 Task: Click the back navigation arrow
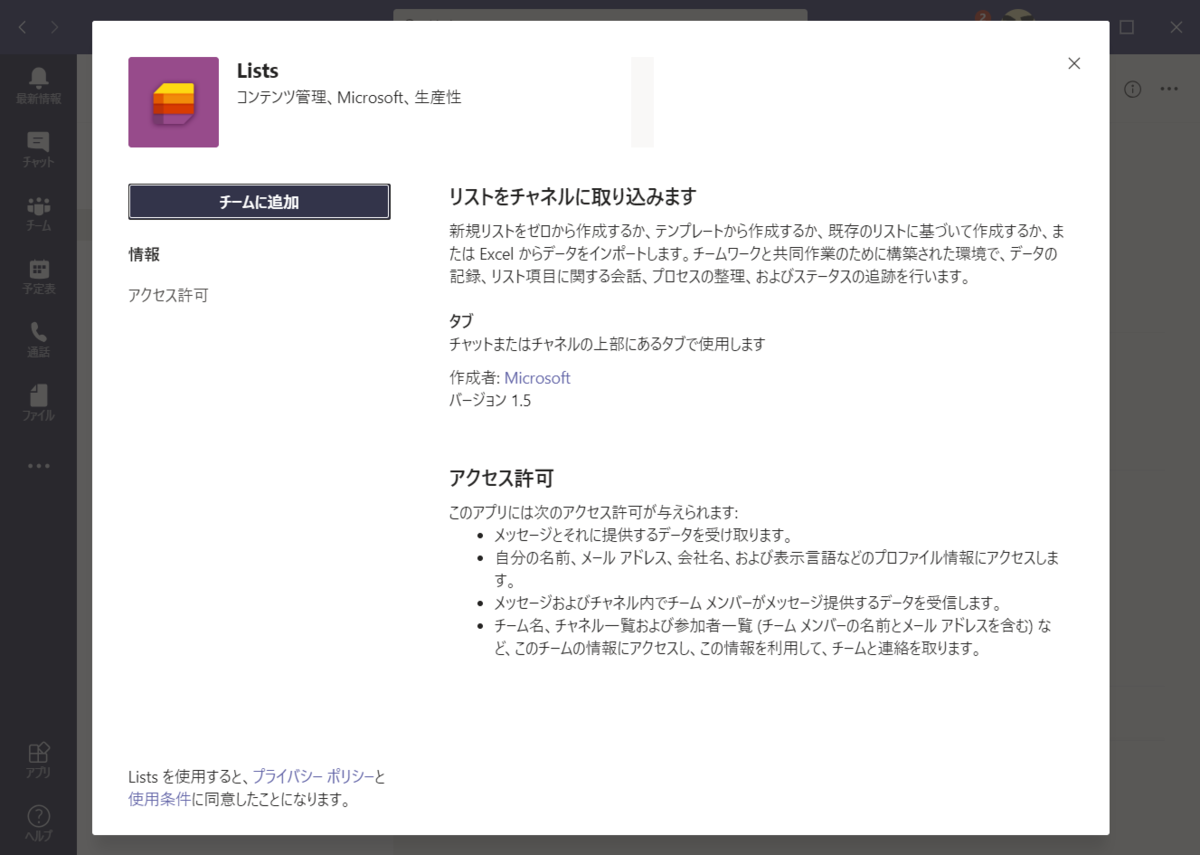click(23, 27)
